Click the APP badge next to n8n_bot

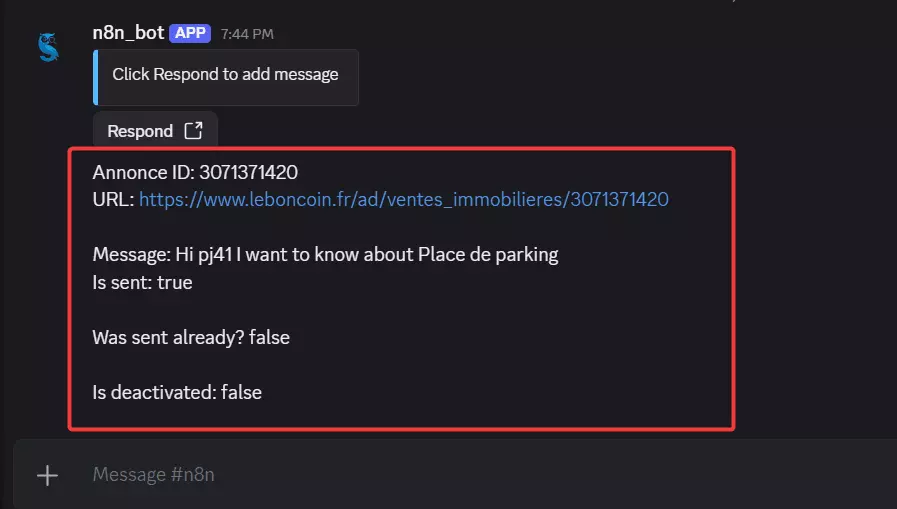[x=190, y=33]
